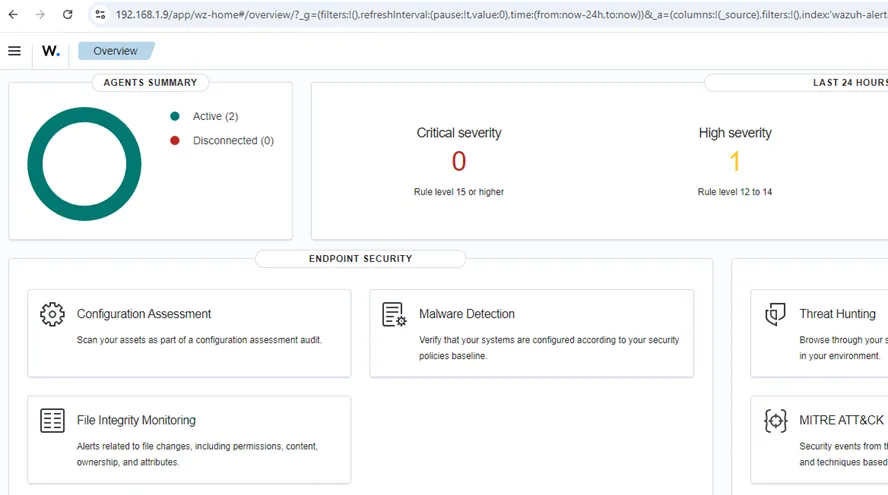
Task: Click the Disconnected (0) legend entry
Action: [x=233, y=140]
